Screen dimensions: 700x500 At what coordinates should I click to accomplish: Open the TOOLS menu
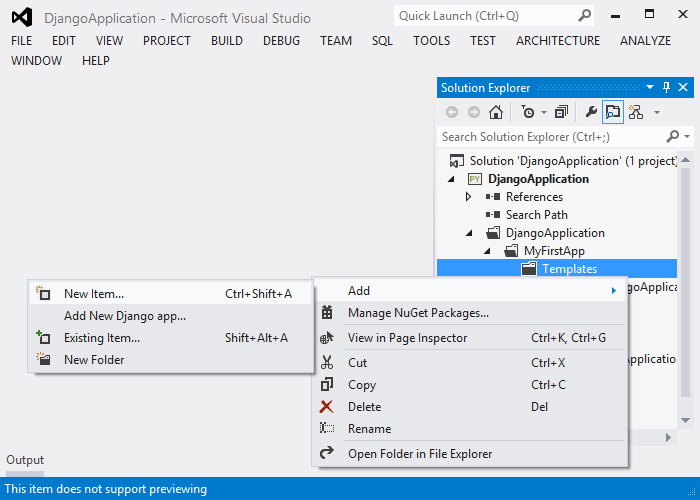point(431,41)
